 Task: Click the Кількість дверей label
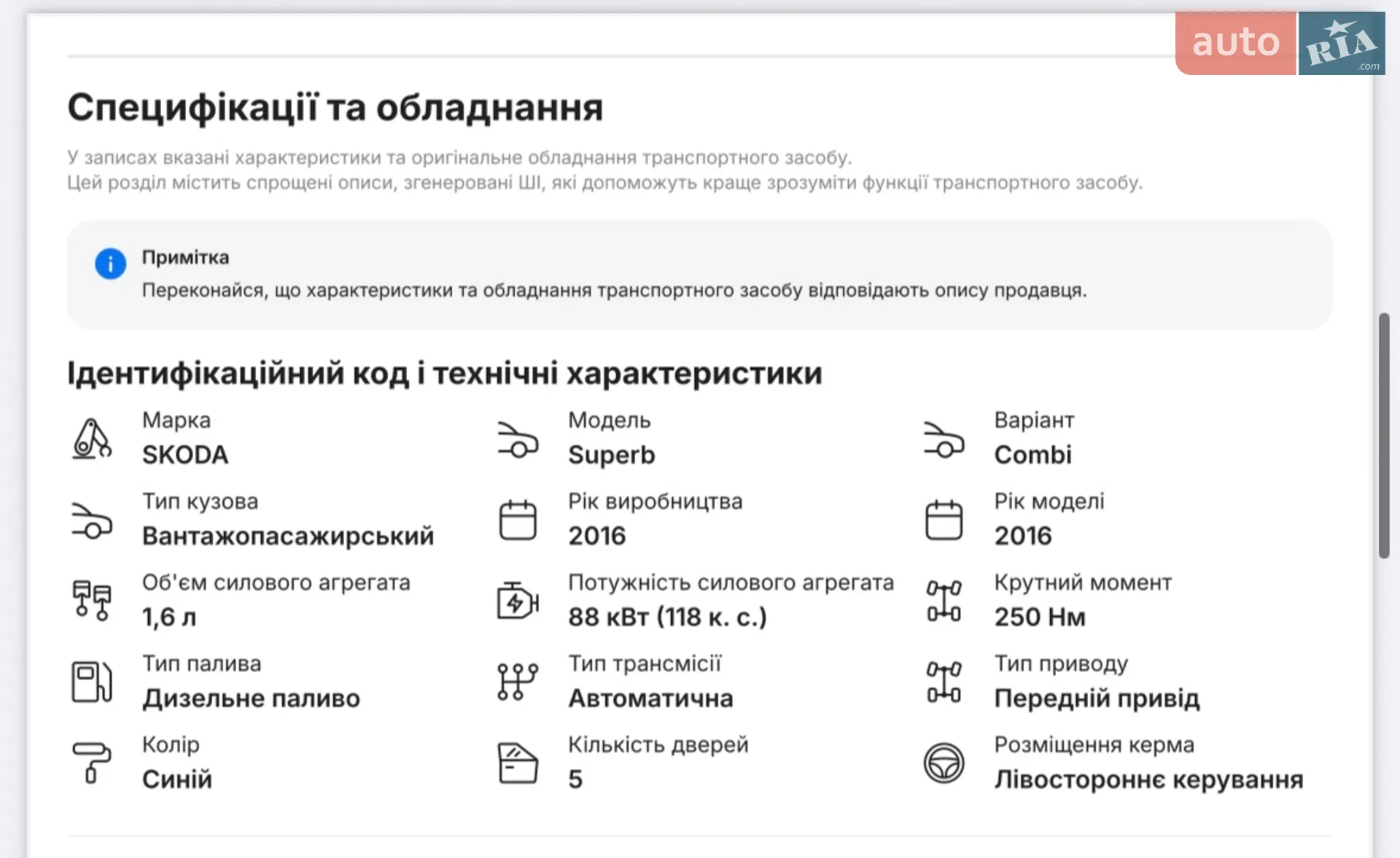[x=658, y=746]
